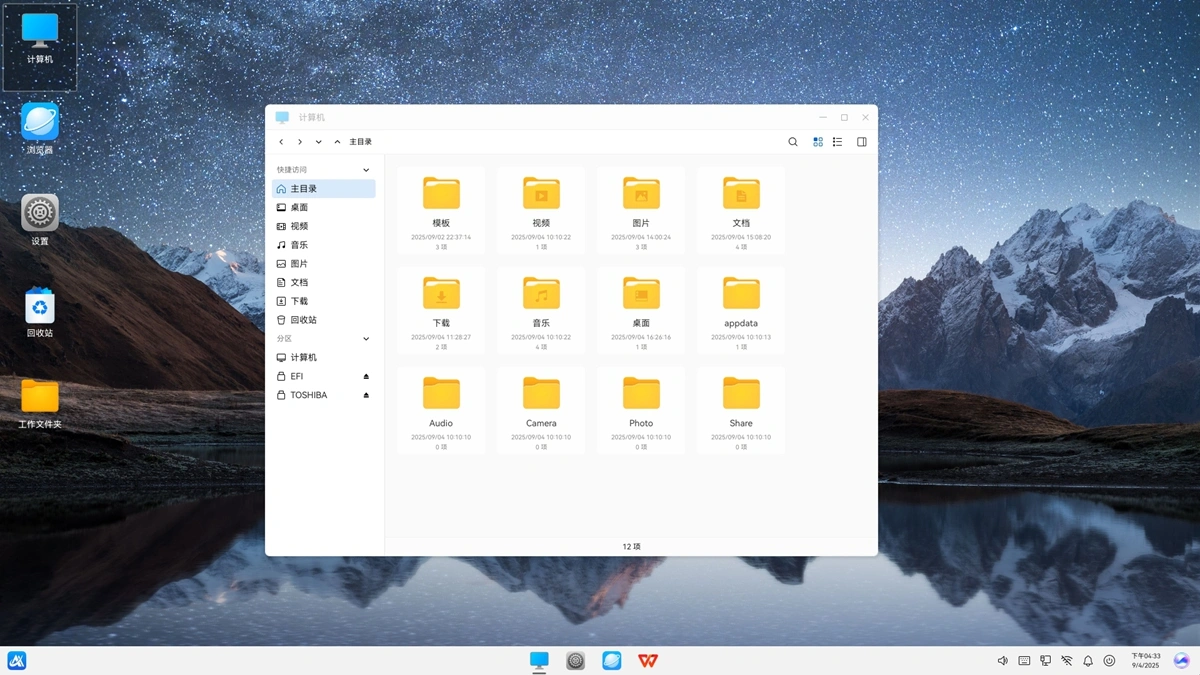This screenshot has height=675, width=1200.
Task: Click the search icon in file manager toolbar
Action: click(x=793, y=142)
